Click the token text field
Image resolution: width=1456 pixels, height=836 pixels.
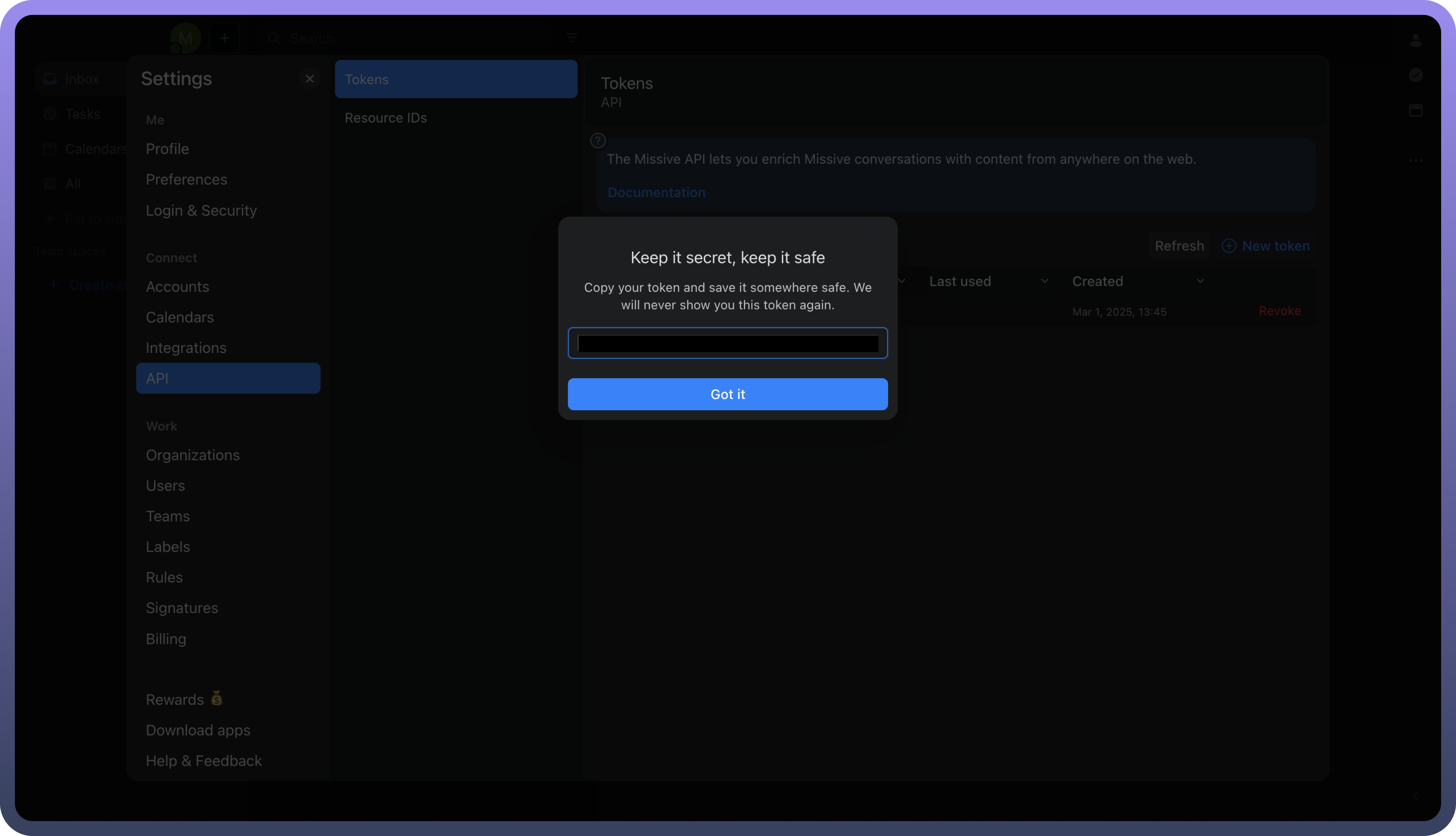pyautogui.click(x=727, y=343)
